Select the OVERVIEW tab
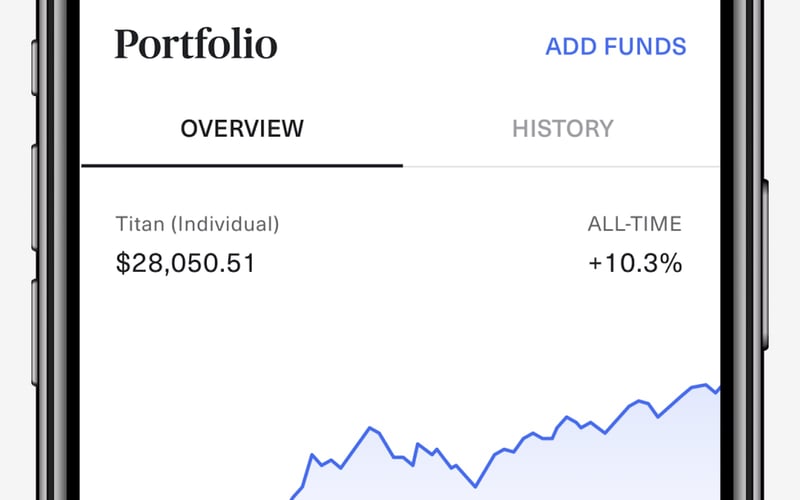This screenshot has width=800, height=500. [x=242, y=129]
